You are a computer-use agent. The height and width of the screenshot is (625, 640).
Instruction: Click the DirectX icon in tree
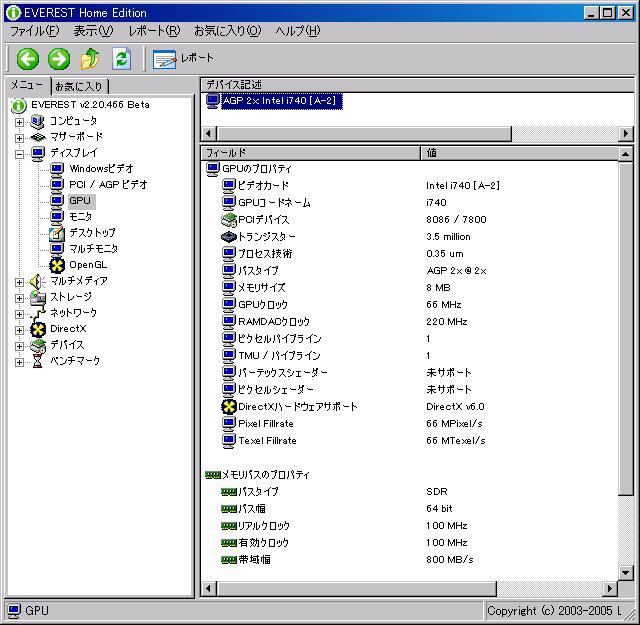point(38,329)
